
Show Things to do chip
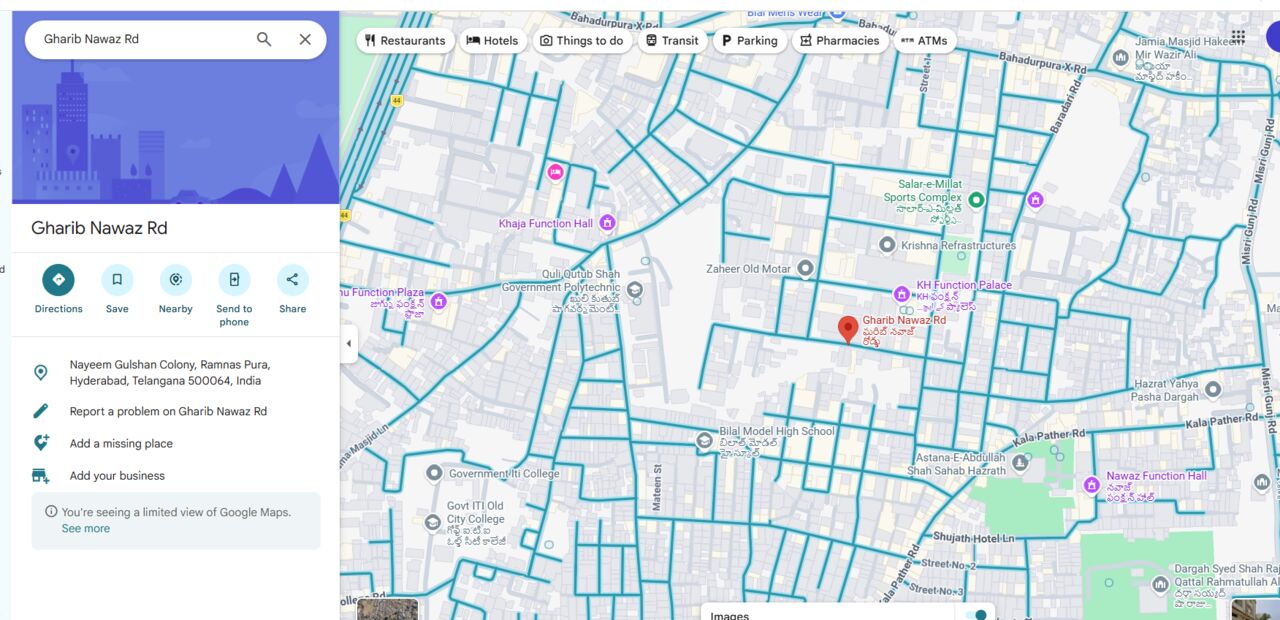tap(582, 41)
